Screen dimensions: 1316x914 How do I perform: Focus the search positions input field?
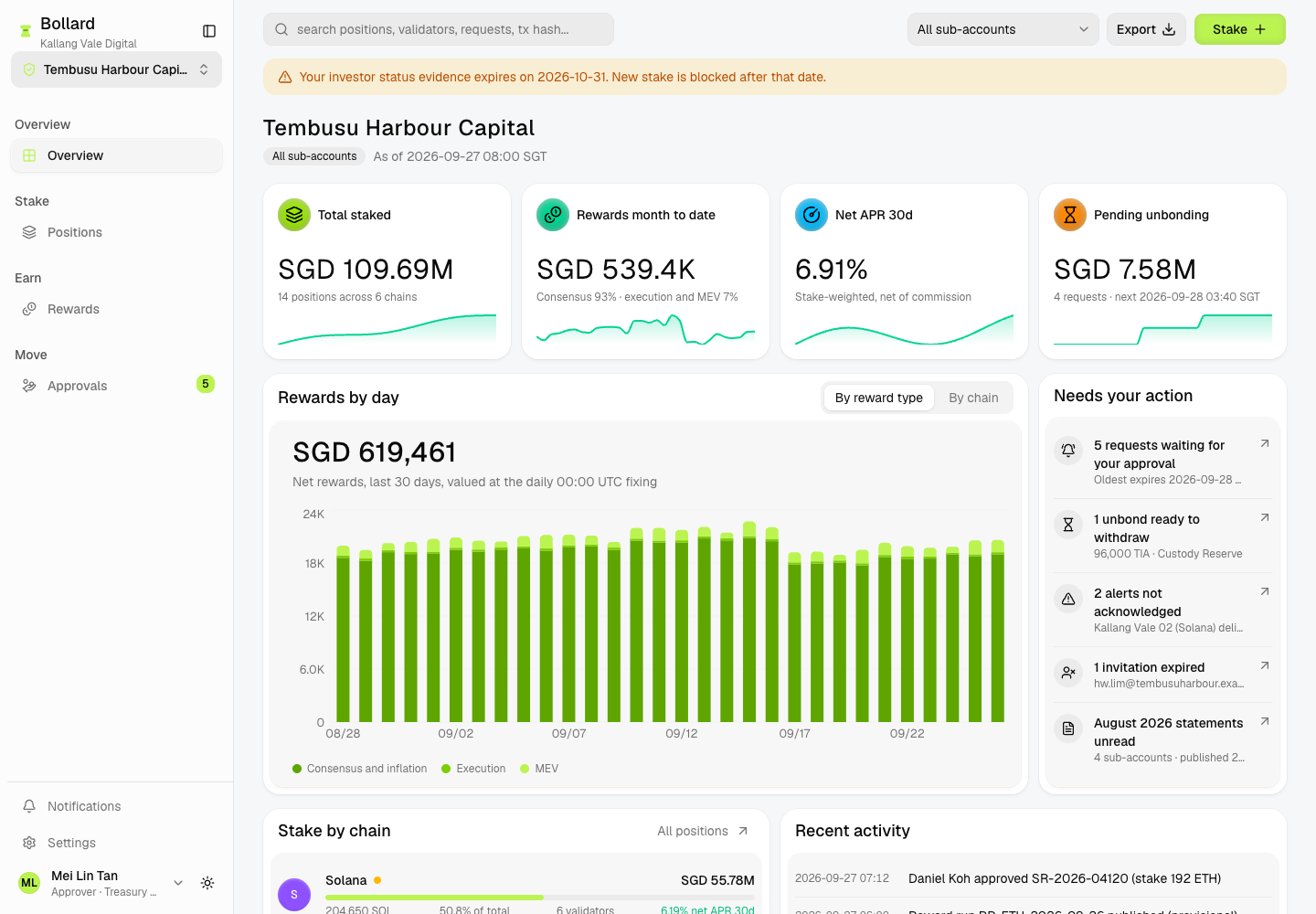(439, 29)
